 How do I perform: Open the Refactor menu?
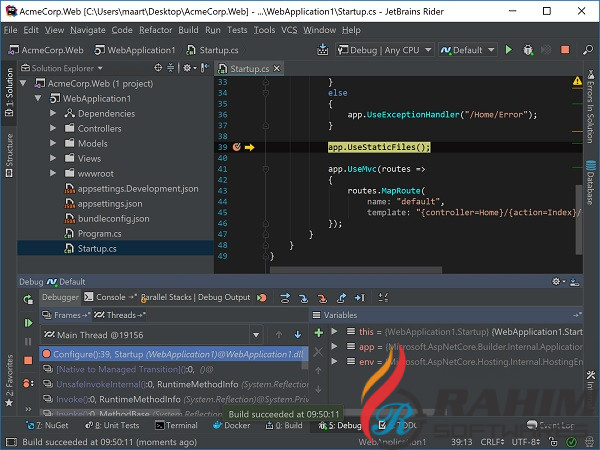pyautogui.click(x=155, y=30)
